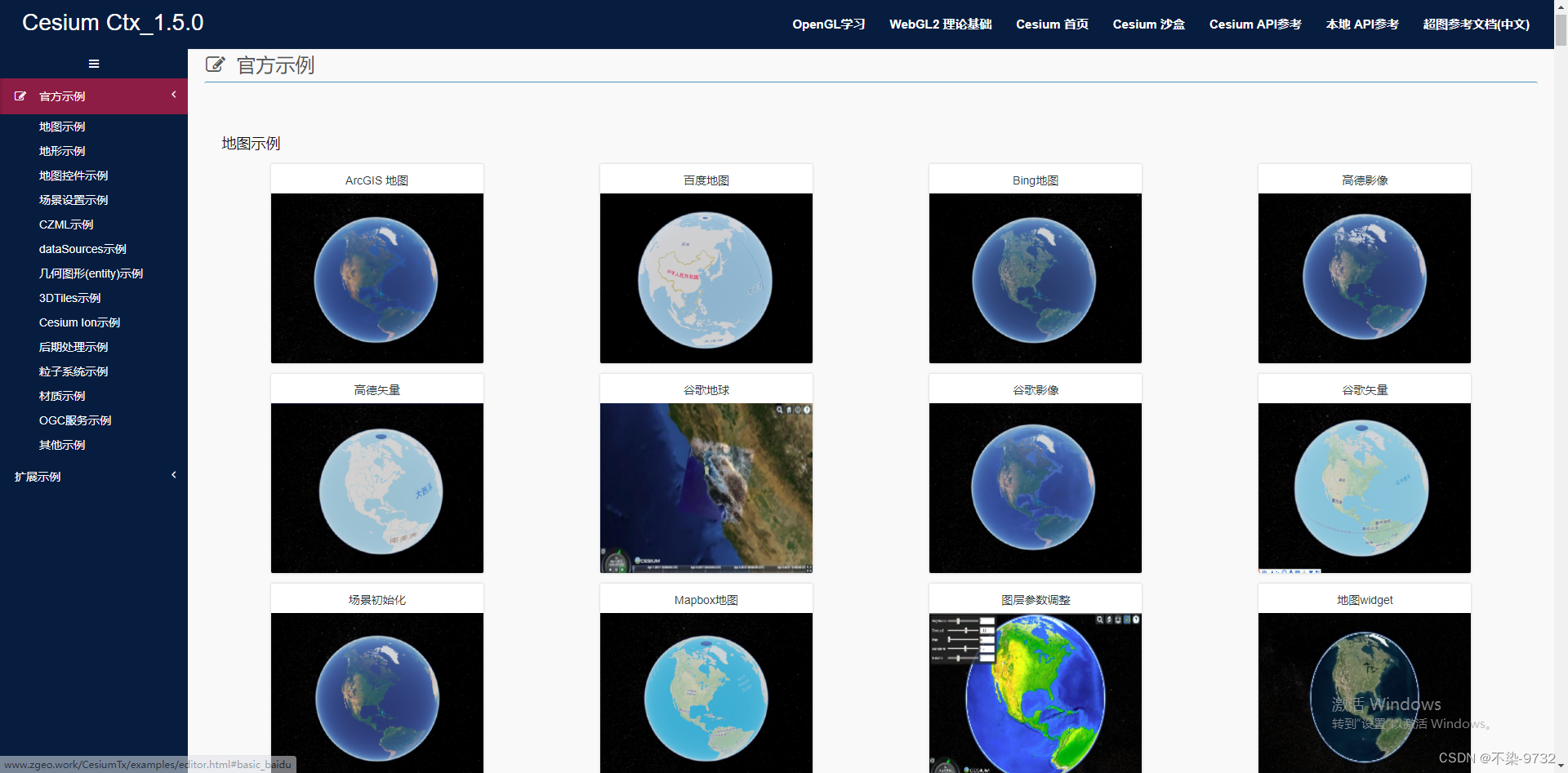Click the 地图示例 section heading
The width and height of the screenshot is (1568, 773).
click(x=251, y=144)
